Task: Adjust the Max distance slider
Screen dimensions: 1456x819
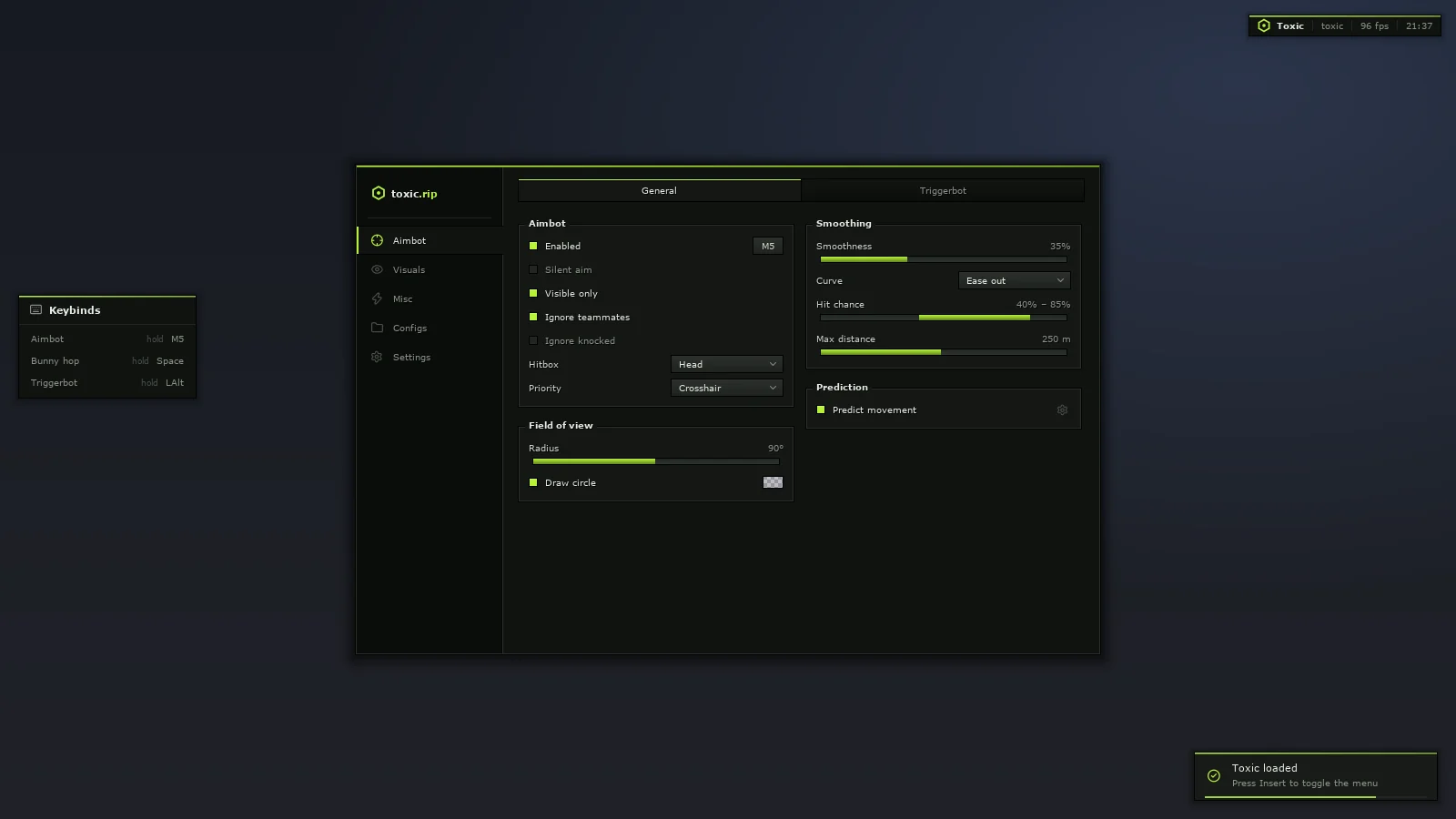Action: (x=944, y=352)
